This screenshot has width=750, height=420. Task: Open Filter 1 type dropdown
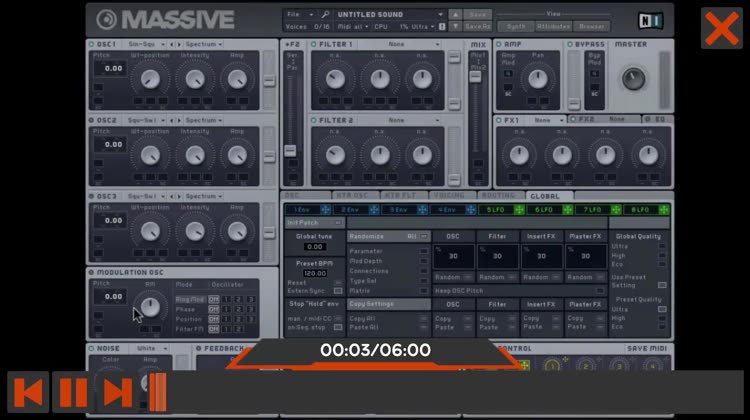tap(413, 44)
